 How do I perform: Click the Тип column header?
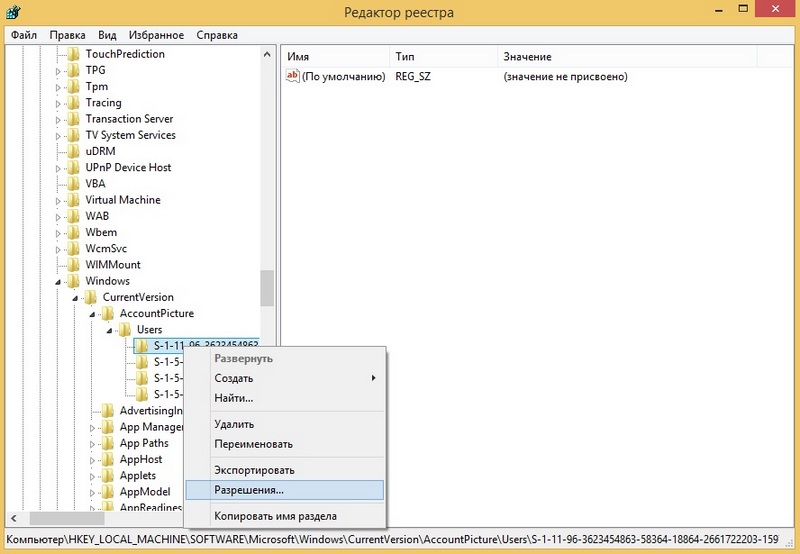444,57
